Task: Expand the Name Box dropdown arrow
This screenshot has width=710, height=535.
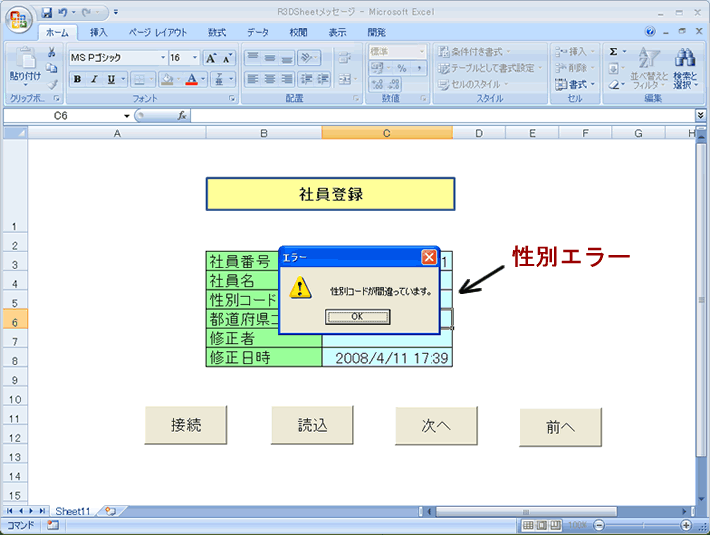Action: (x=127, y=116)
